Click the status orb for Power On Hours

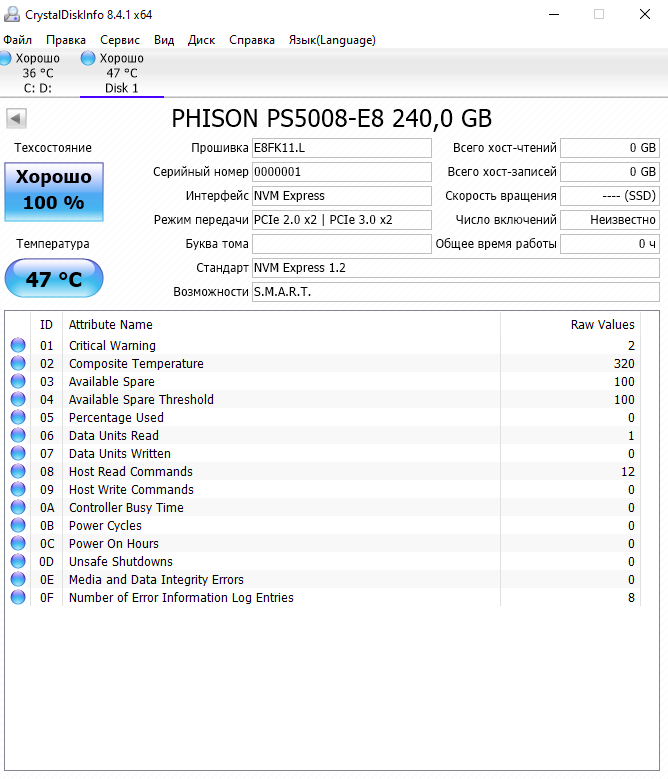[18, 543]
